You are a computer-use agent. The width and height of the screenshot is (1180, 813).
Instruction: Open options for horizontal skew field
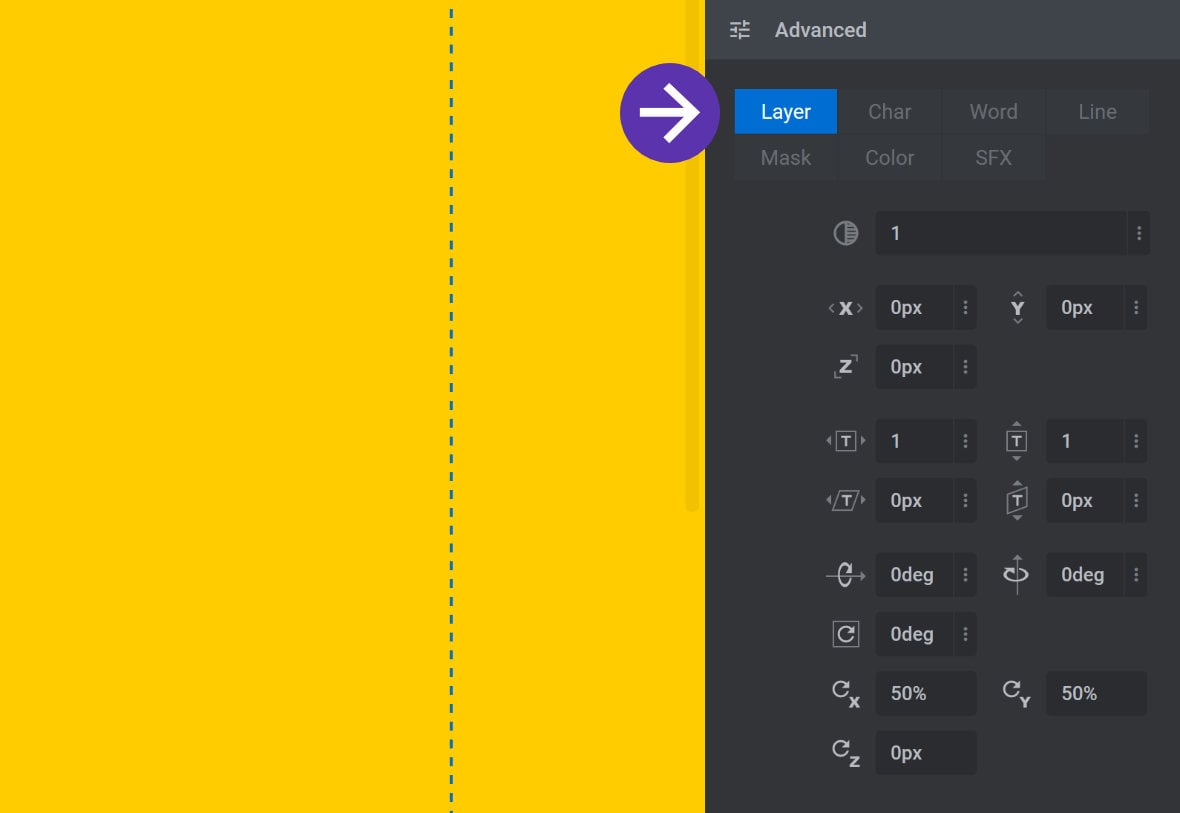(966, 501)
